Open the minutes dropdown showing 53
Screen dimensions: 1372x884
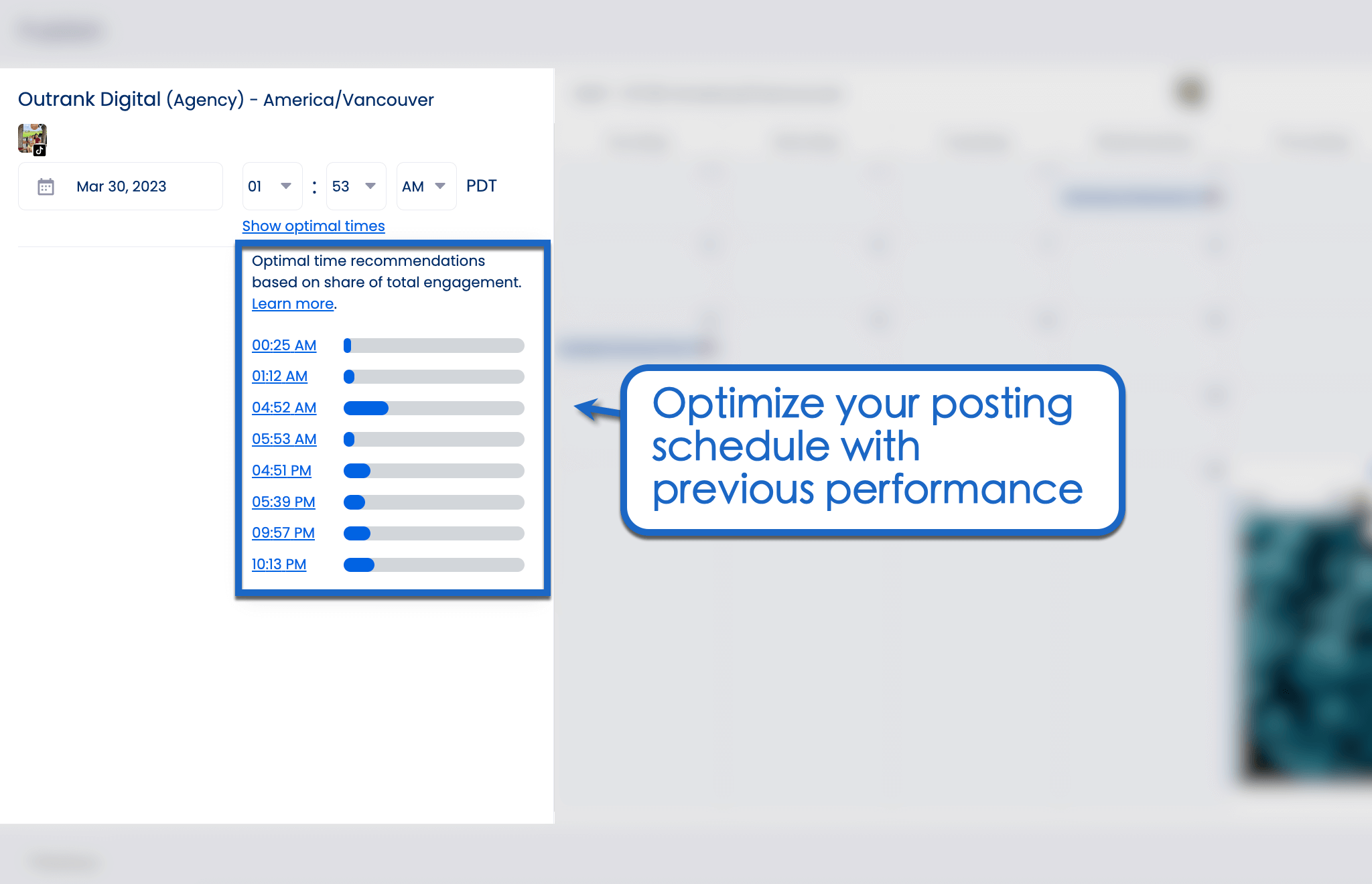coord(370,186)
